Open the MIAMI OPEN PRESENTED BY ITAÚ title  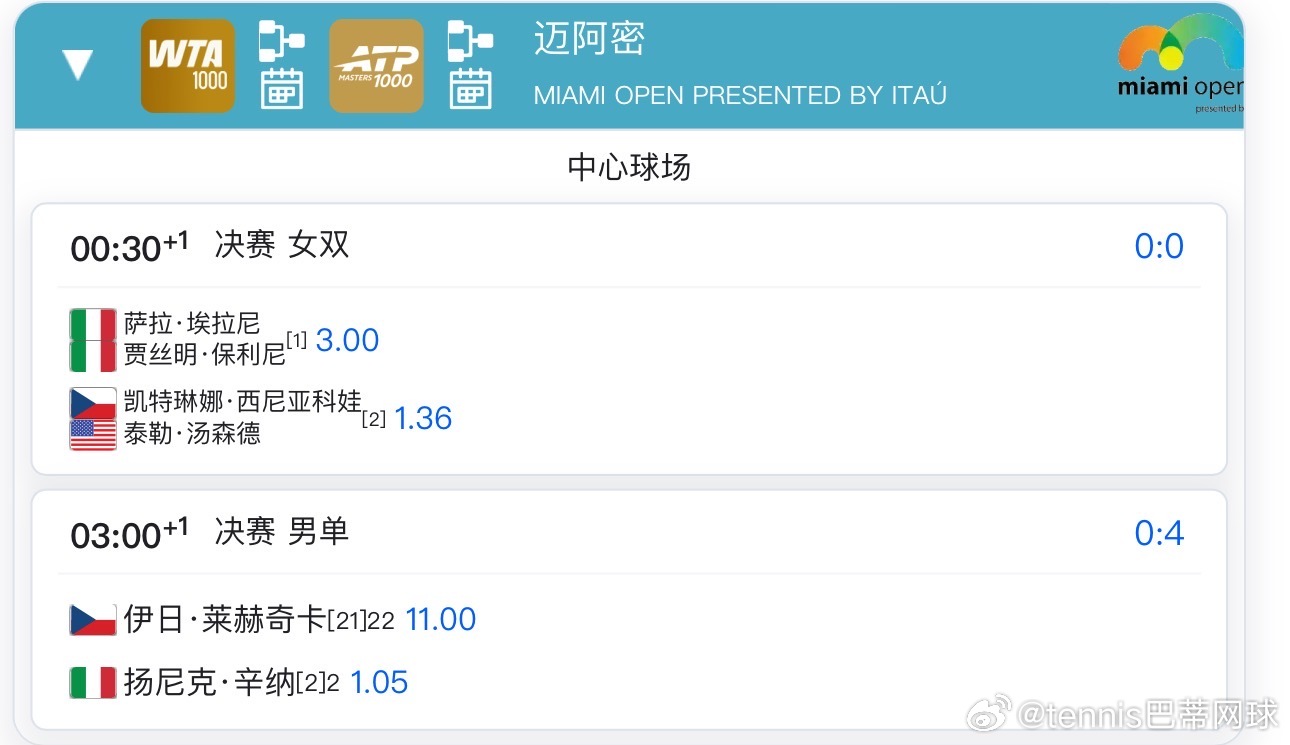(740, 96)
